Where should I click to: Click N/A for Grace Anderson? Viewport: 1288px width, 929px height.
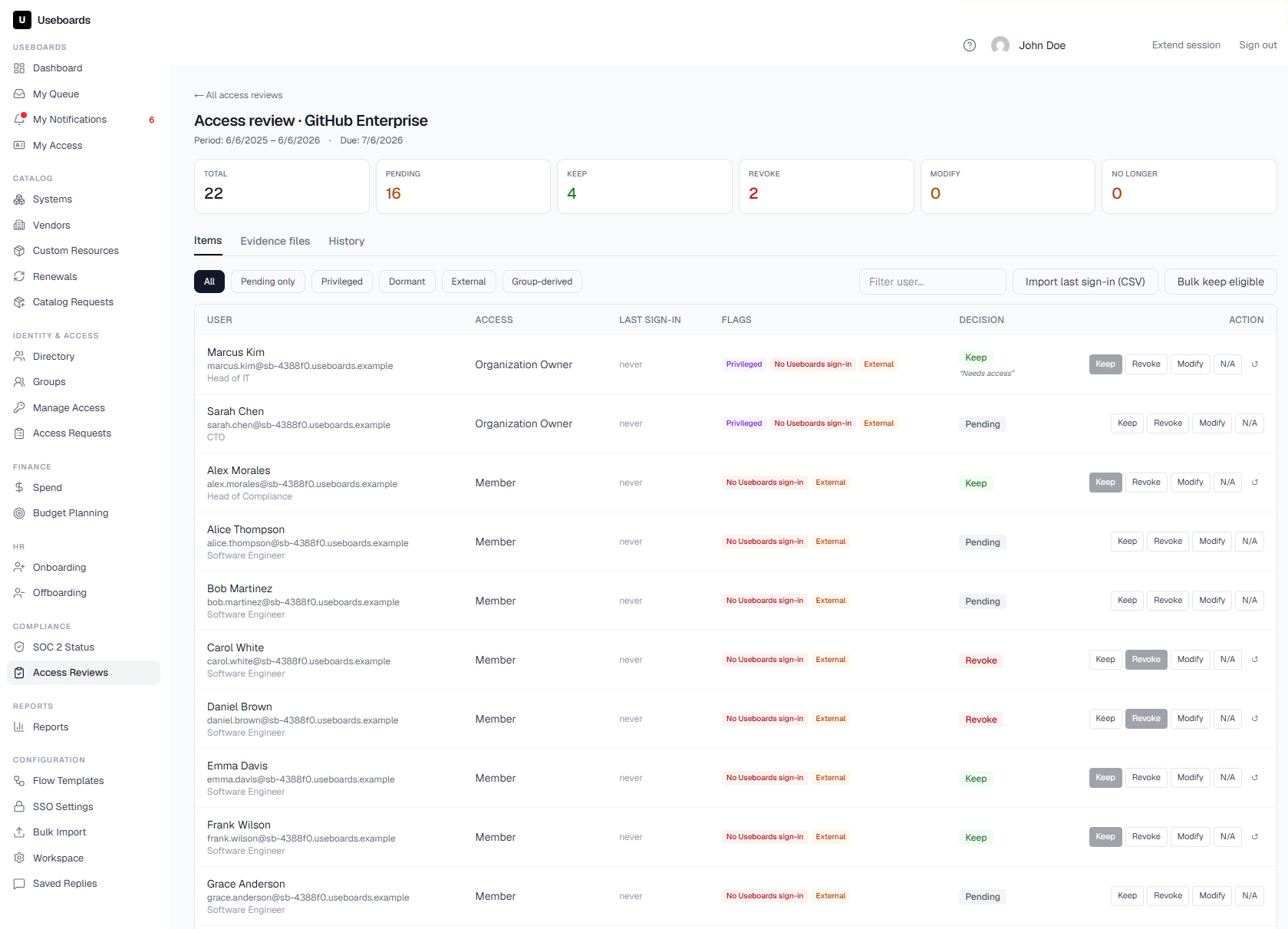tap(1250, 896)
